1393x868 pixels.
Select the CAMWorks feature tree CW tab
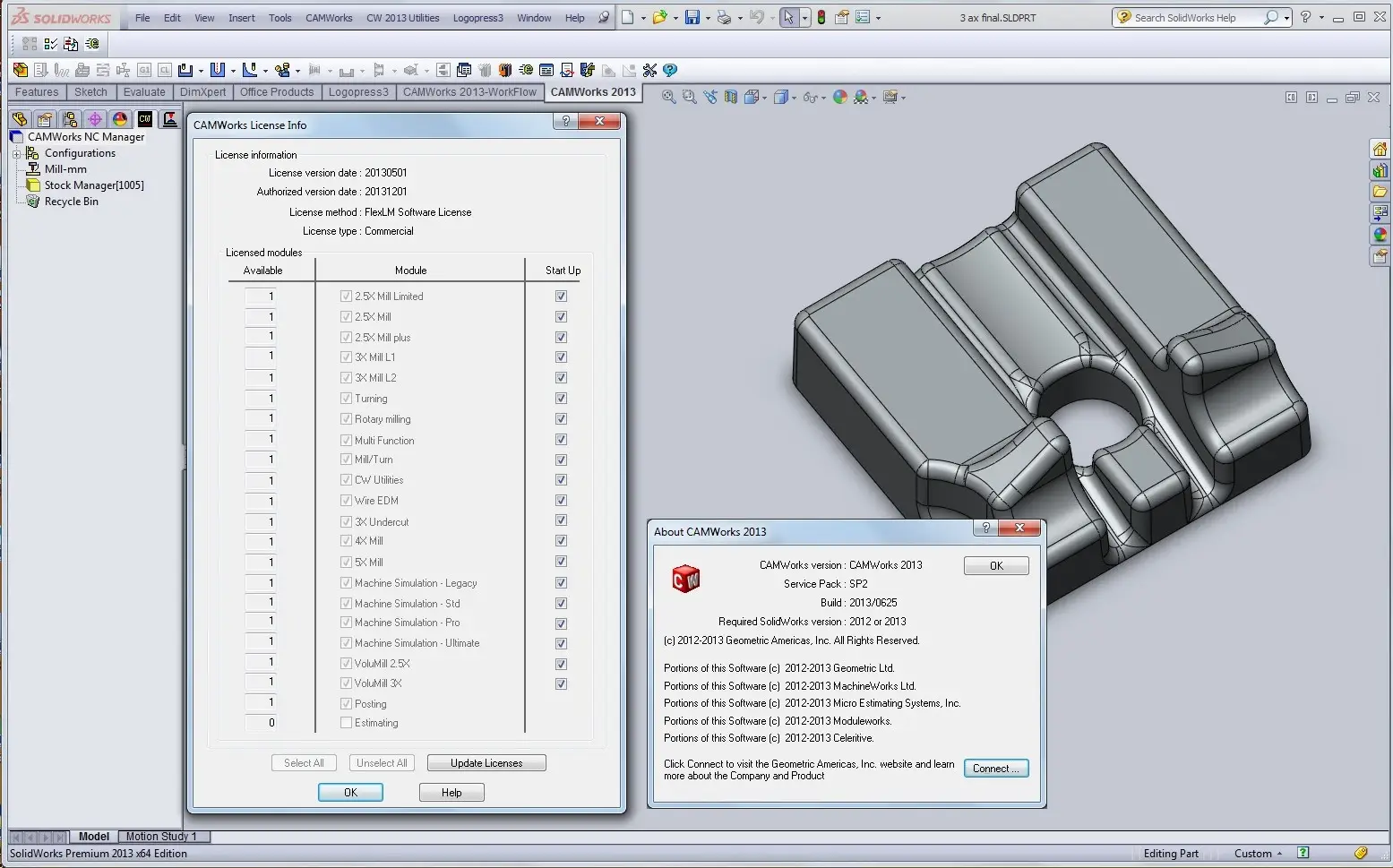point(145,118)
